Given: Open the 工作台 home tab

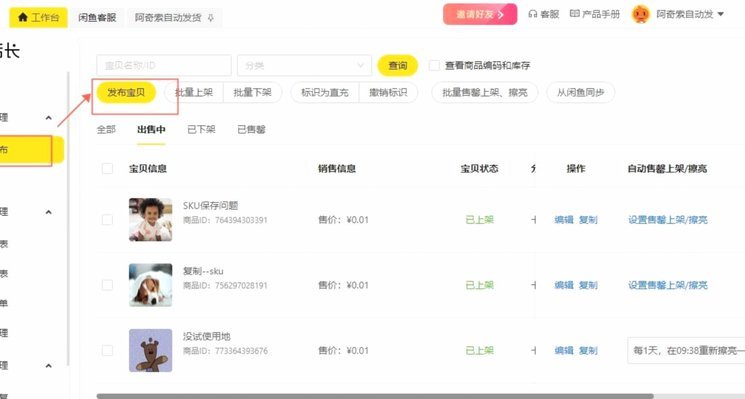Looking at the screenshot, I should (x=38, y=18).
